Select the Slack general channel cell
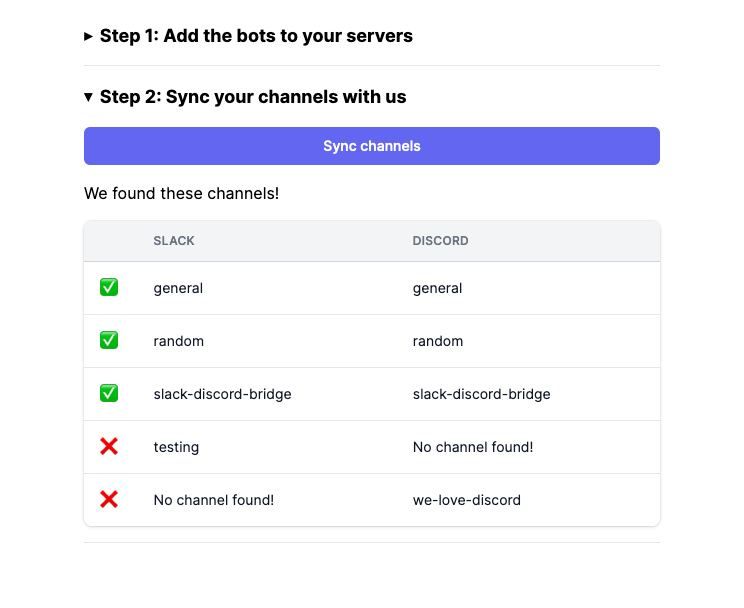Viewport: 744px width, 608px height. pos(178,288)
